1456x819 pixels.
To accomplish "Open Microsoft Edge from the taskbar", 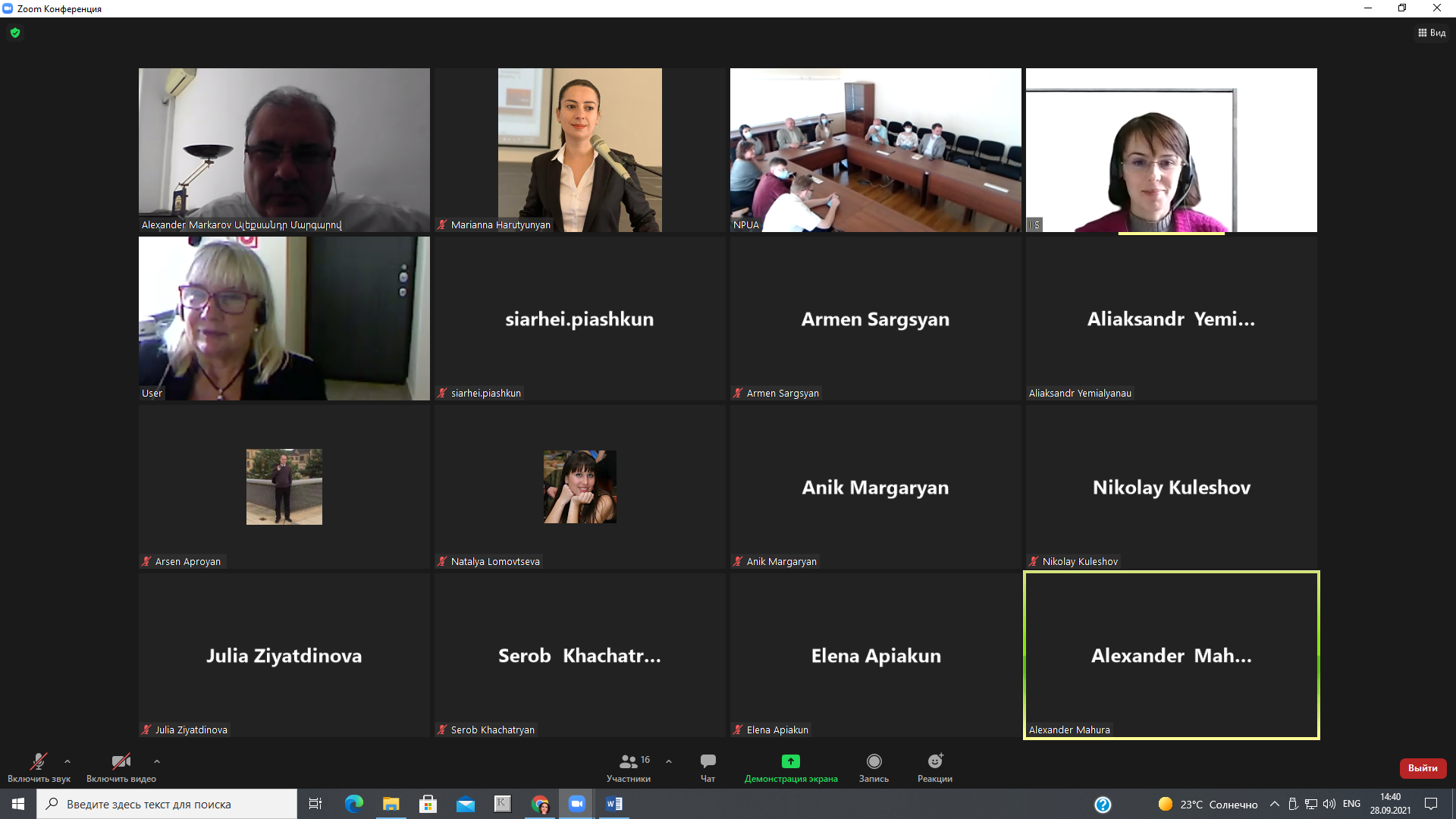I will pos(353,804).
